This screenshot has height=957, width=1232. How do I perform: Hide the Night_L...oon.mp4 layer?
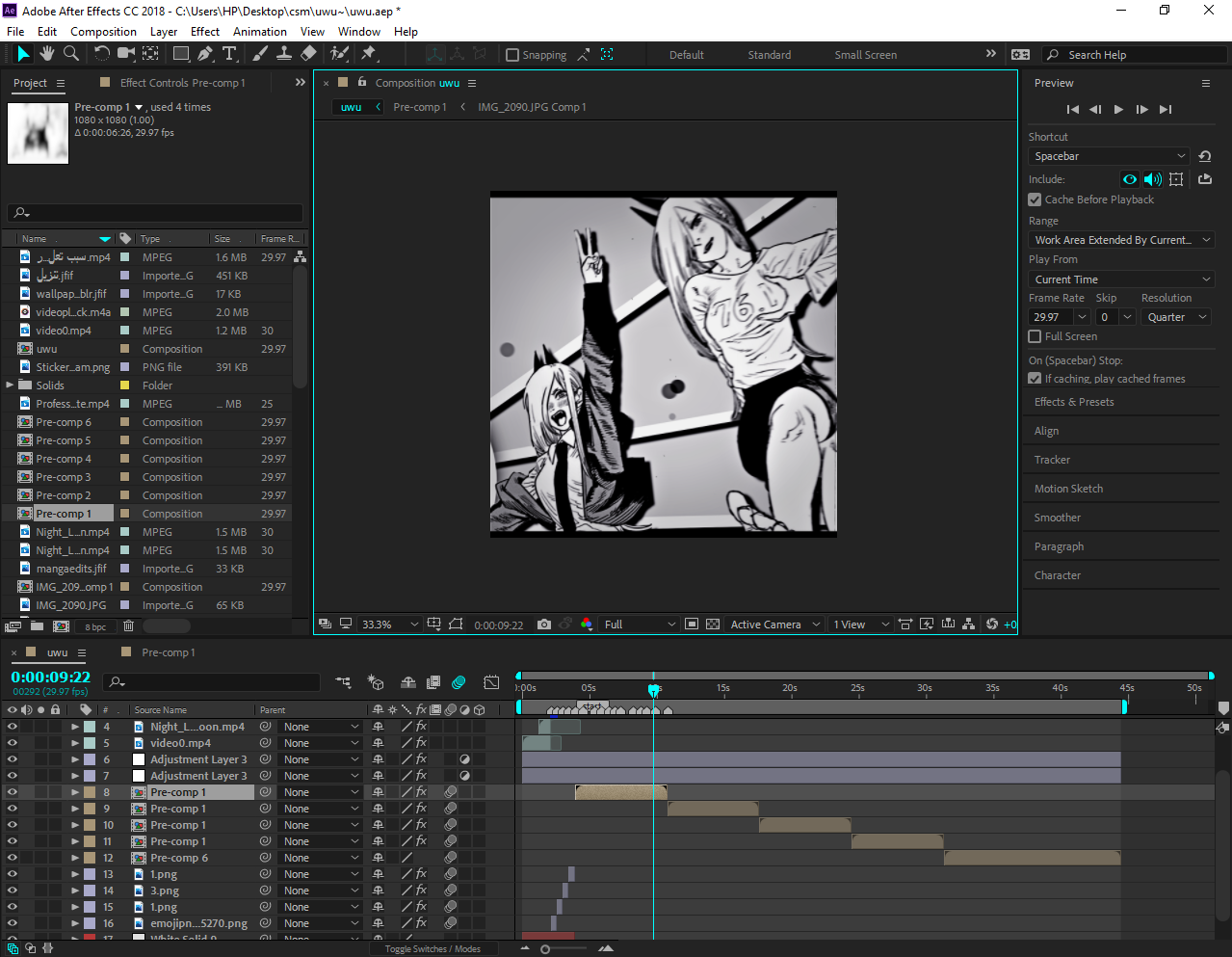(x=12, y=727)
